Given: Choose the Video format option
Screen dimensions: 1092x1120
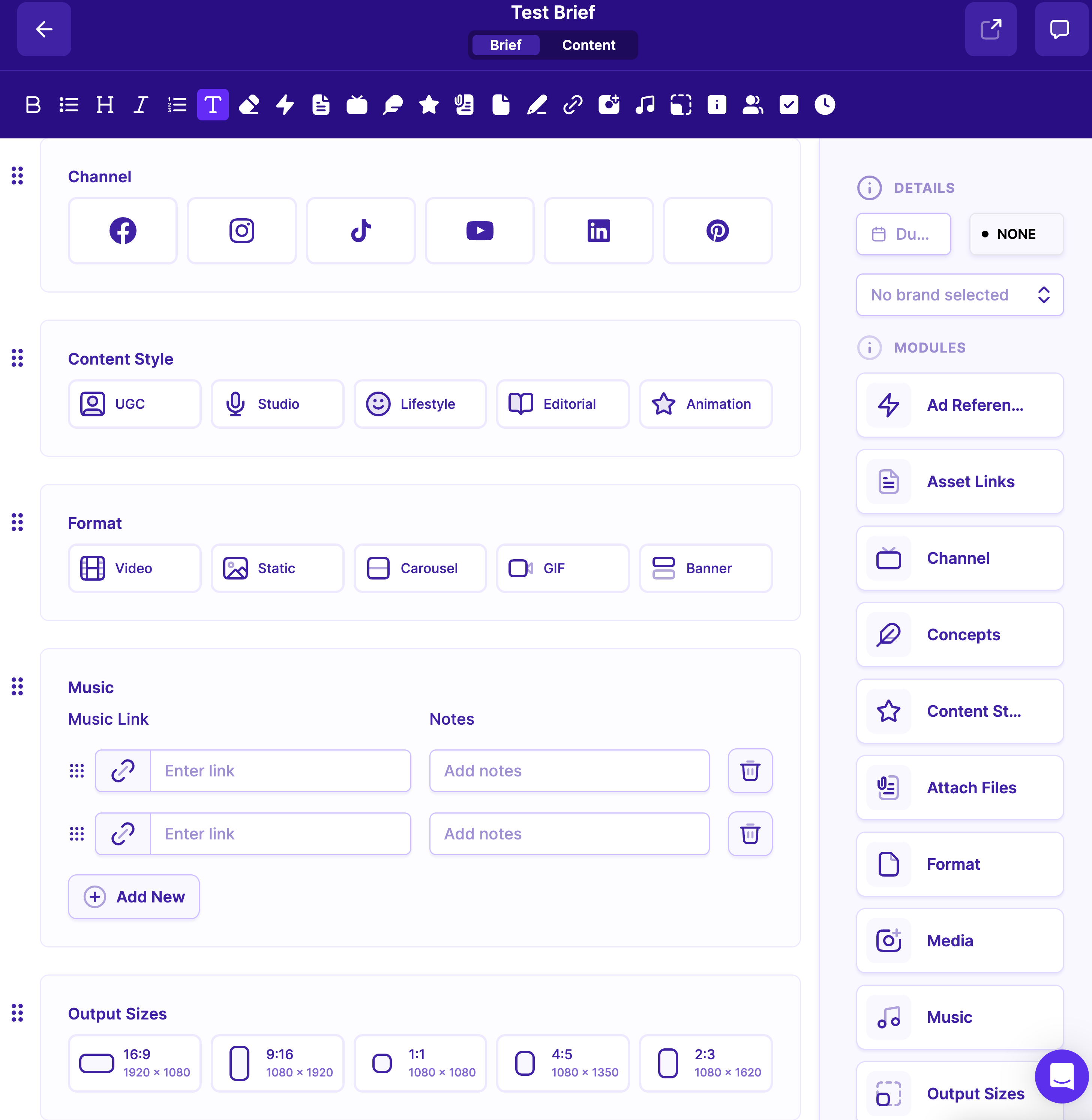Looking at the screenshot, I should pyautogui.click(x=134, y=568).
